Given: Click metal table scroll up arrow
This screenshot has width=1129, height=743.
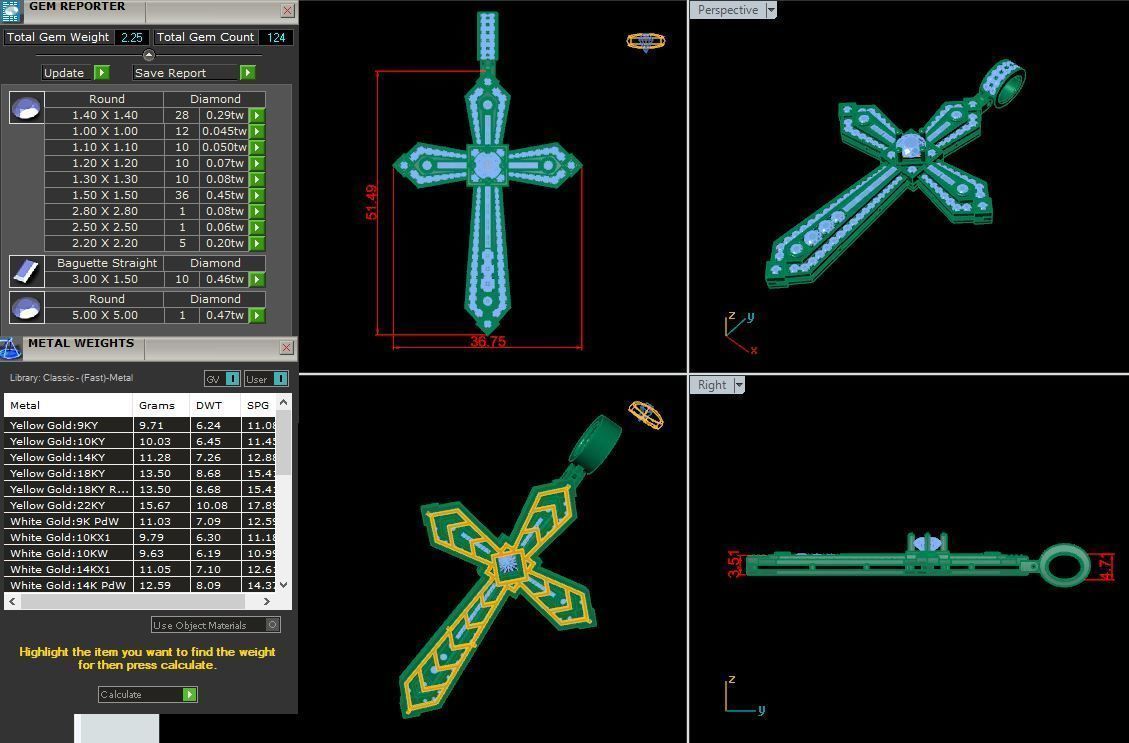Looking at the screenshot, I should [284, 402].
